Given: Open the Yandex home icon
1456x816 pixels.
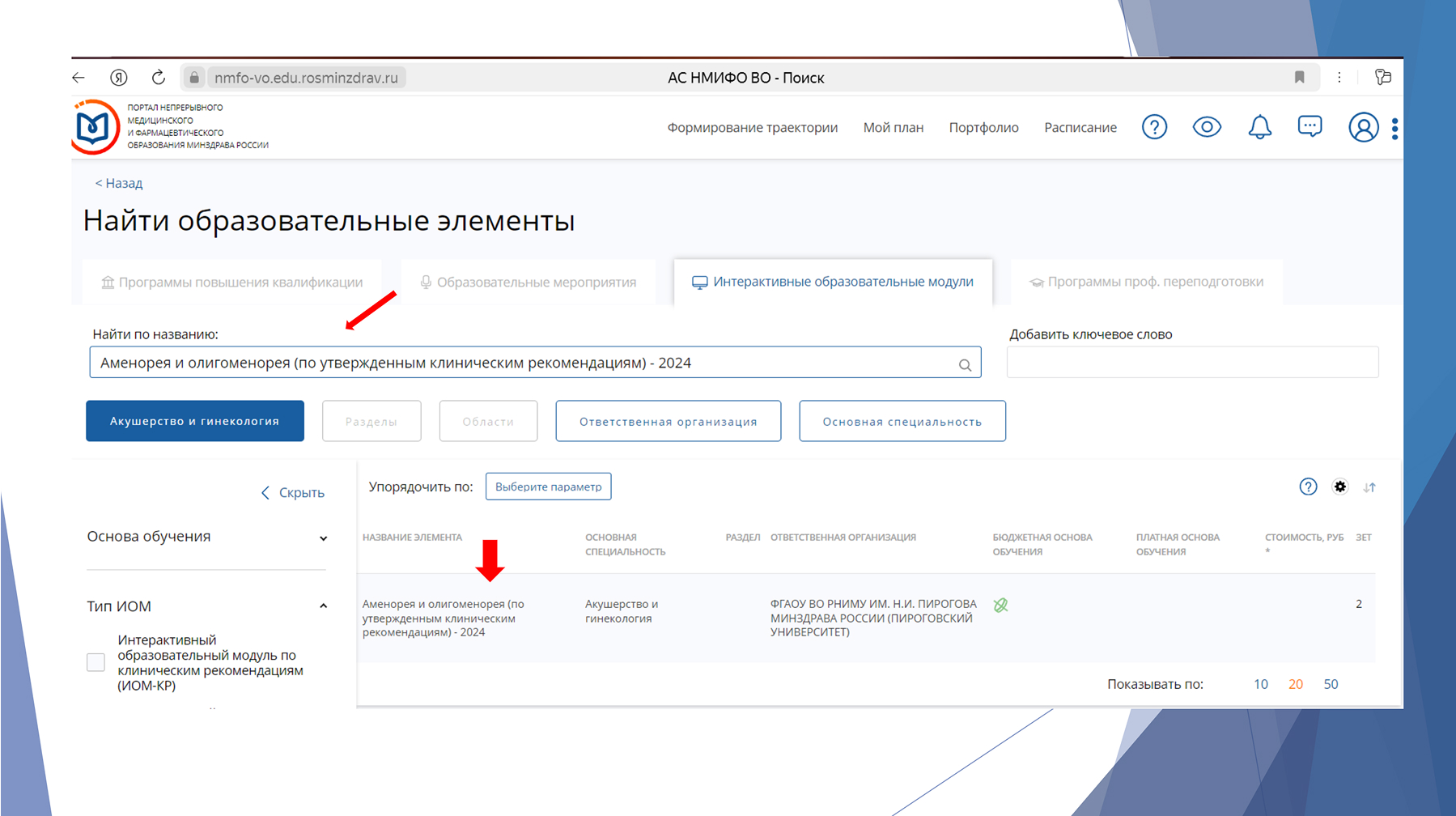Looking at the screenshot, I should tap(119, 78).
